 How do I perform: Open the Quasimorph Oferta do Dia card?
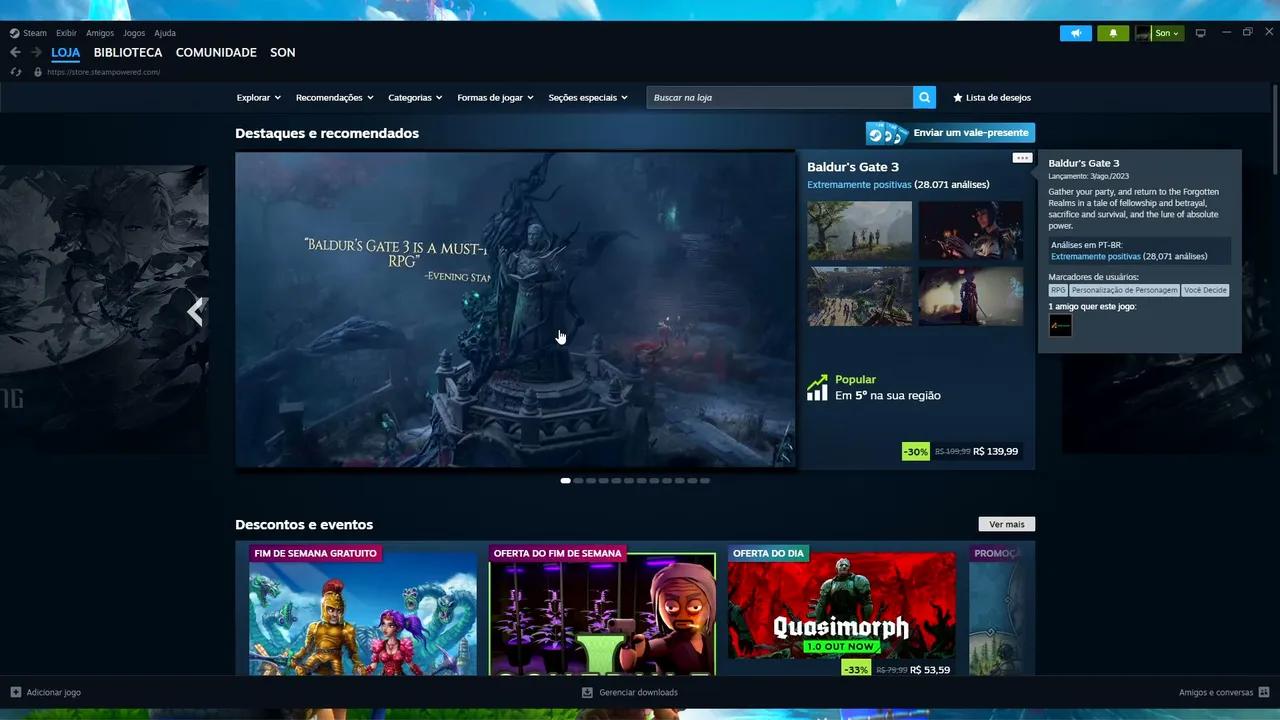click(x=841, y=610)
